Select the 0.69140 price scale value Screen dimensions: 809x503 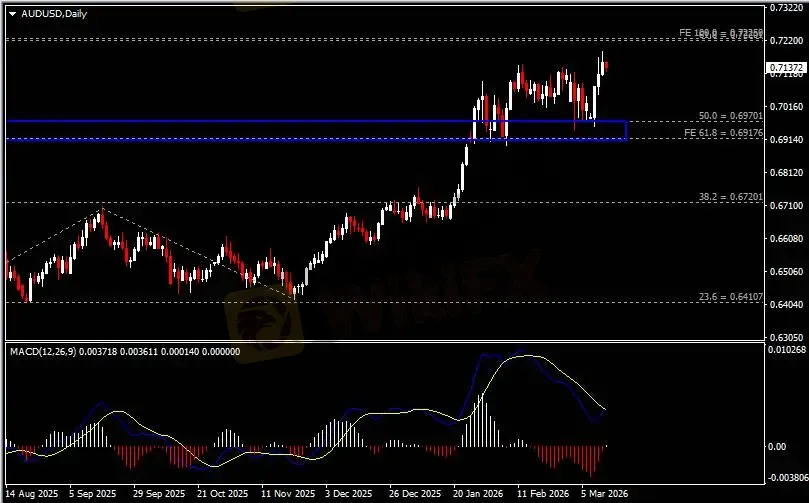tap(786, 139)
